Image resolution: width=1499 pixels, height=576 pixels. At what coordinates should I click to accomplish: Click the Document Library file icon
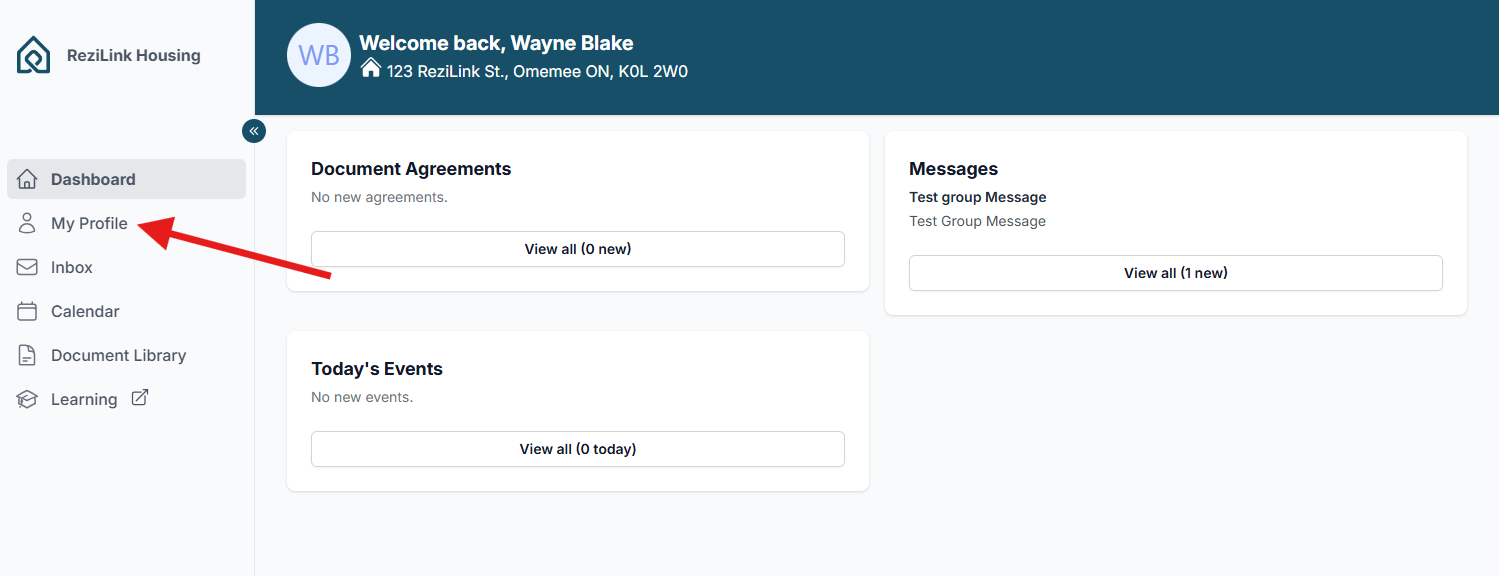pyautogui.click(x=27, y=356)
